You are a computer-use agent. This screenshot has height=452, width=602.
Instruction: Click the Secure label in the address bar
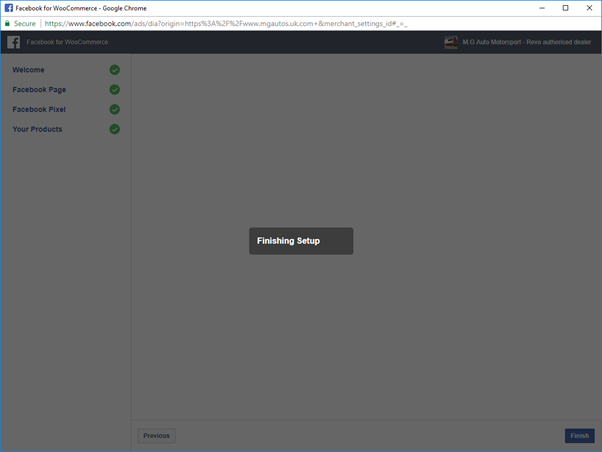(x=25, y=24)
